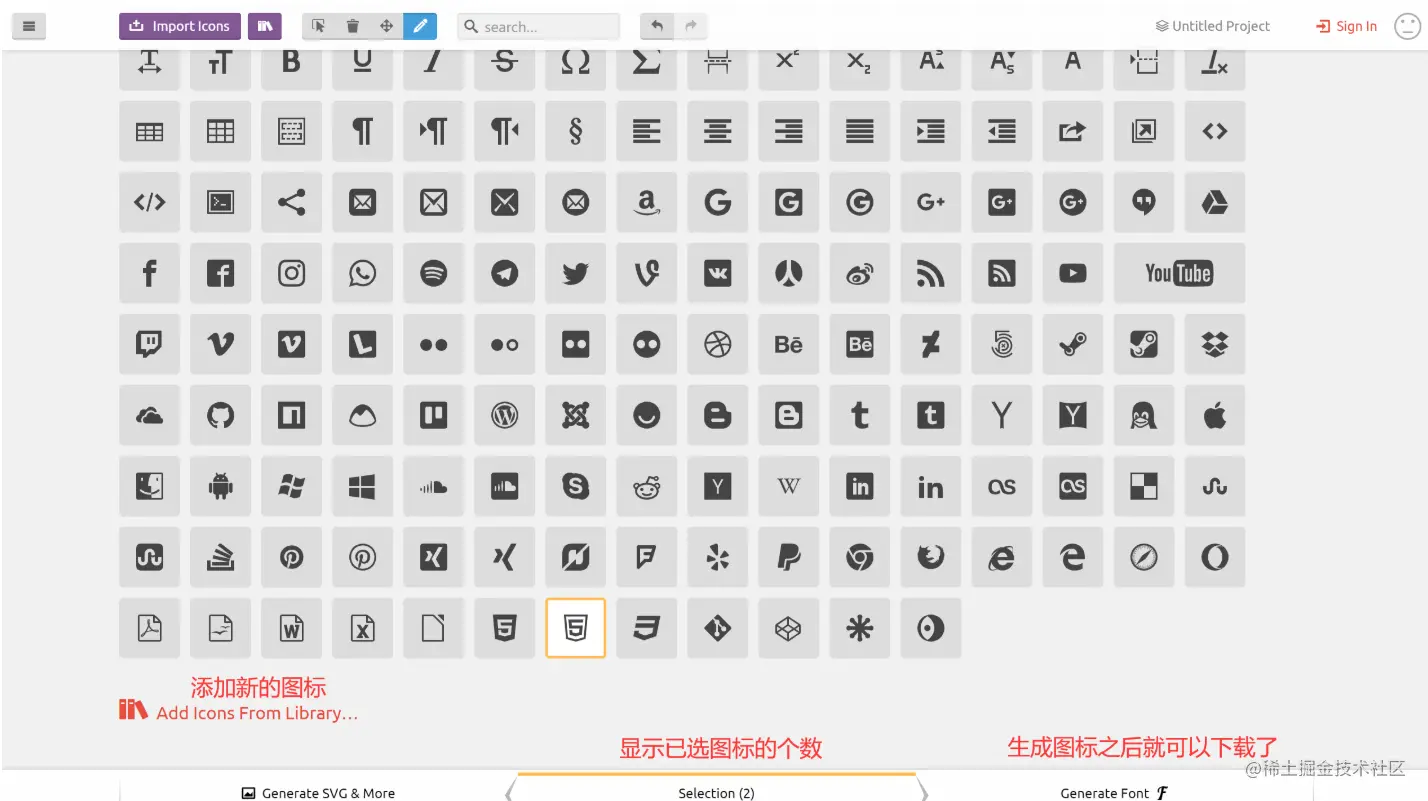Select the Firefox browser icon
Screen dimensions: 1428x801
(x=931, y=557)
